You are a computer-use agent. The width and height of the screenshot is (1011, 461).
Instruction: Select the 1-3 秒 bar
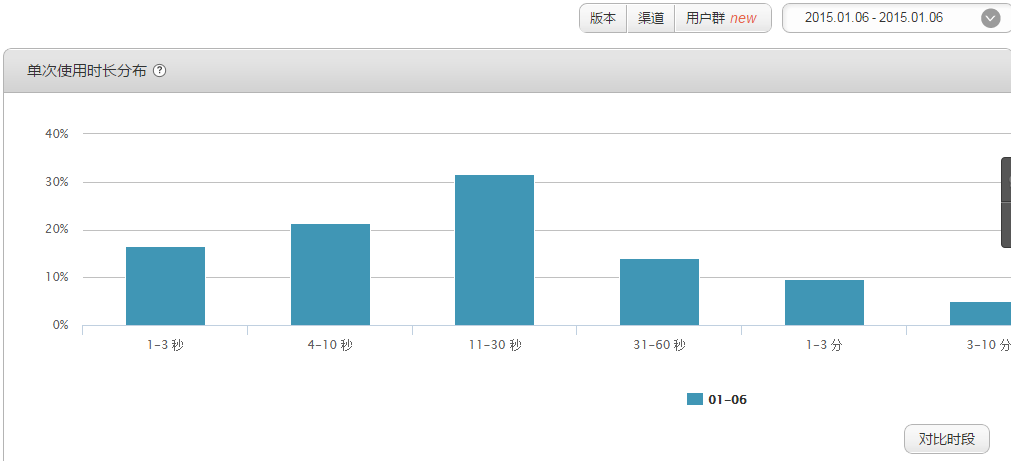tap(165, 286)
